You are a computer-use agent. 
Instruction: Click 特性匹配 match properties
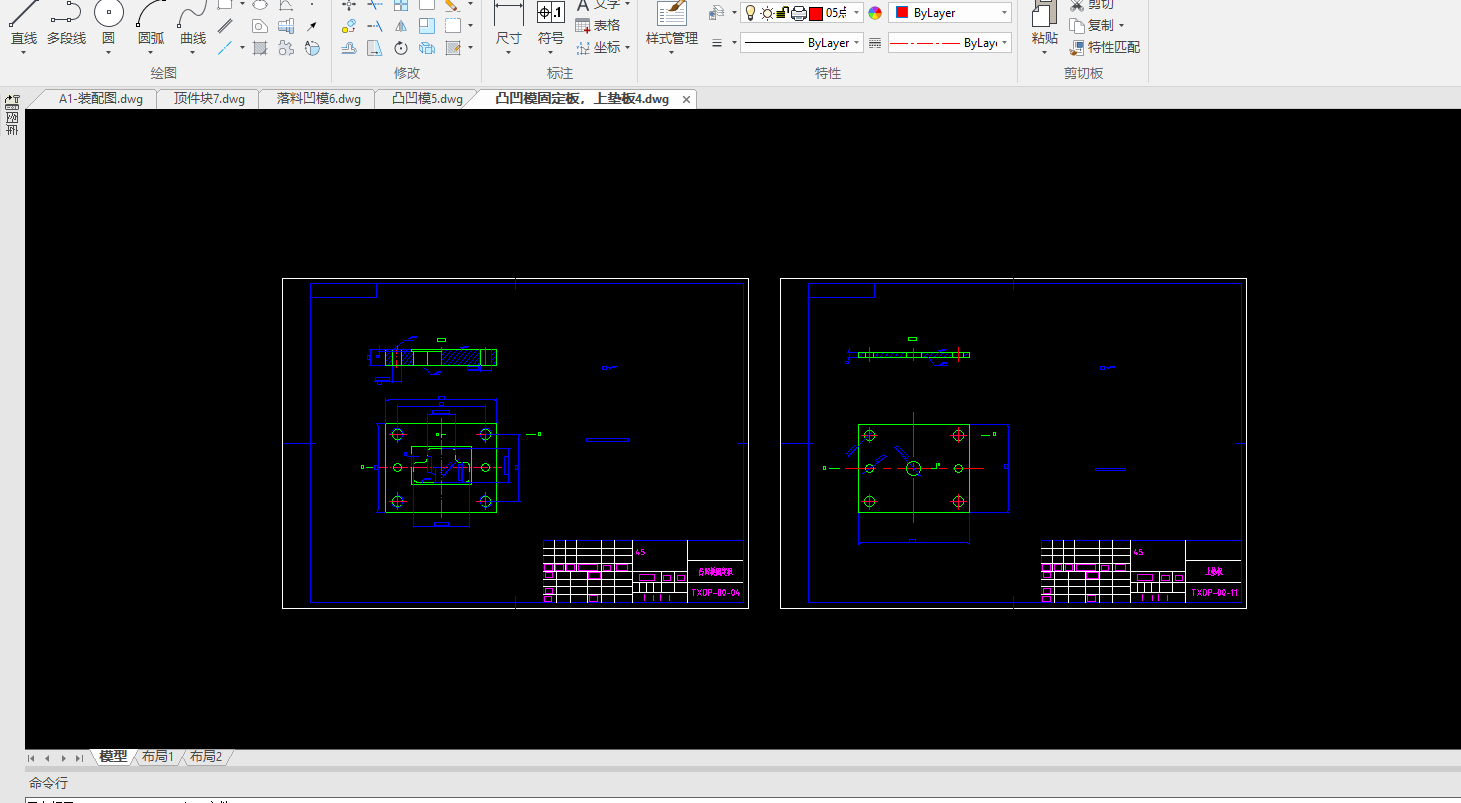point(1104,47)
